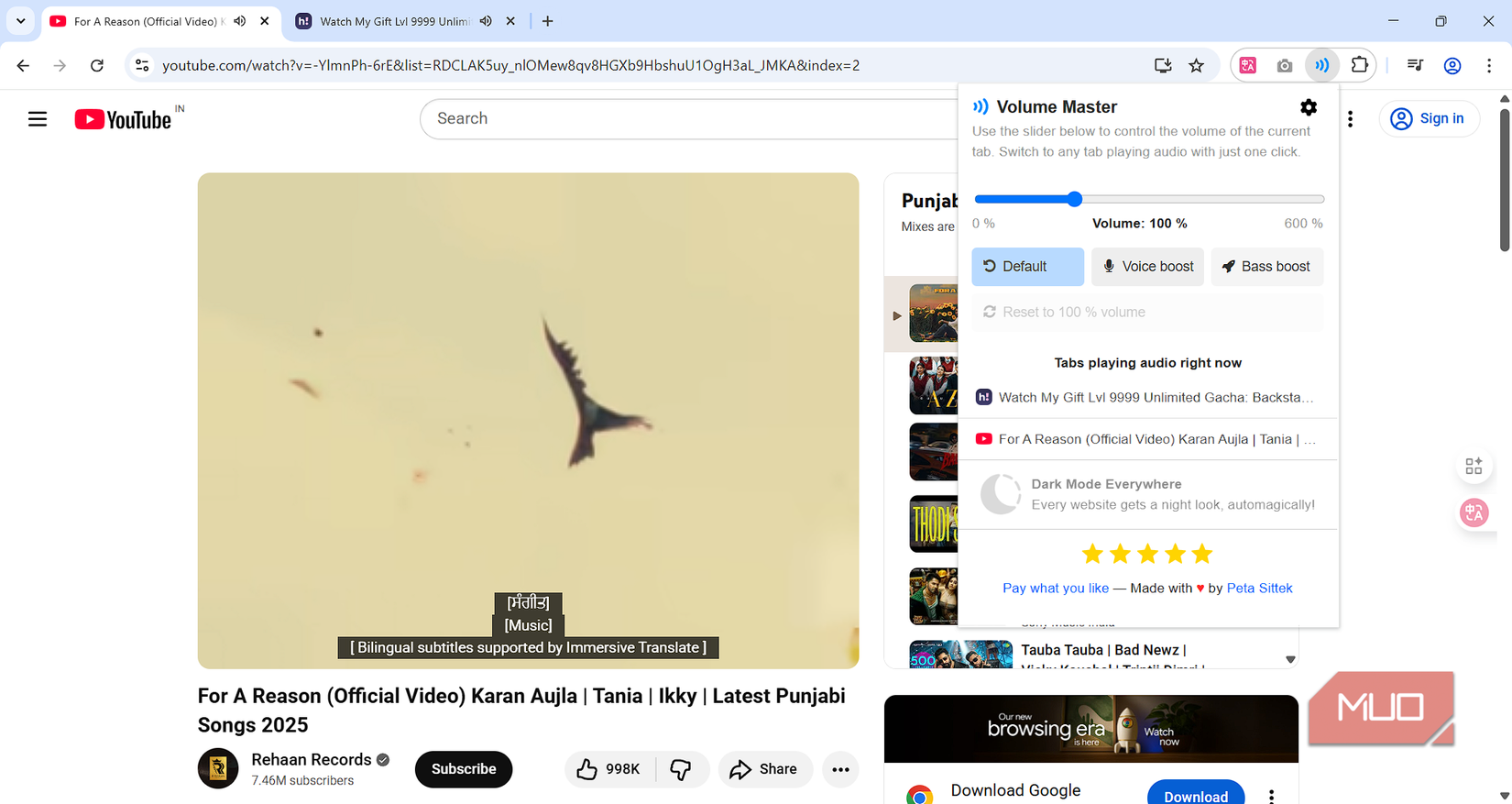Go to YouTube home via logo

[x=124, y=119]
